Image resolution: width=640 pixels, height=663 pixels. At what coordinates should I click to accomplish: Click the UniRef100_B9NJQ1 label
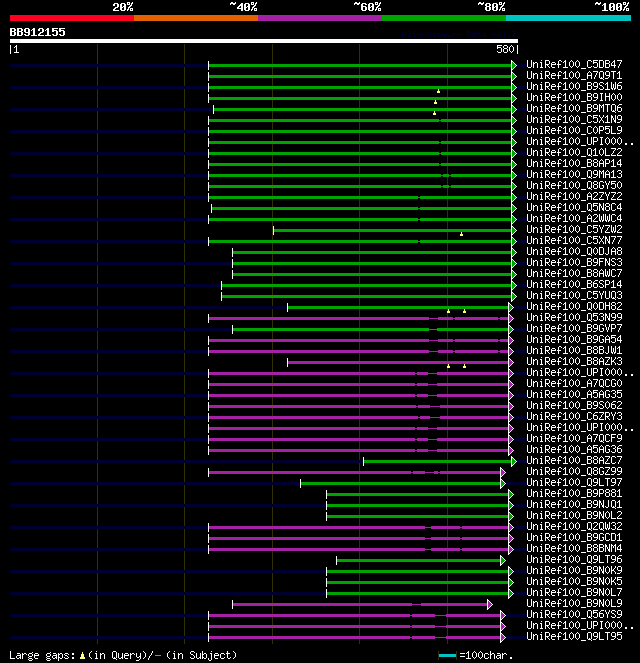pos(574,504)
